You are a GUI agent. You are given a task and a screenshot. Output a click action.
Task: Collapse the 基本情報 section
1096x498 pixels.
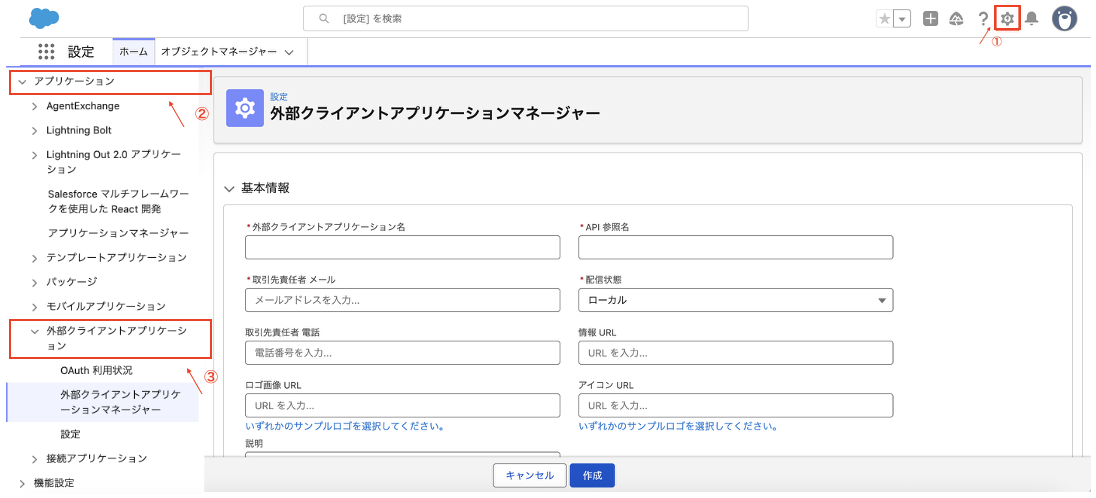click(229, 189)
